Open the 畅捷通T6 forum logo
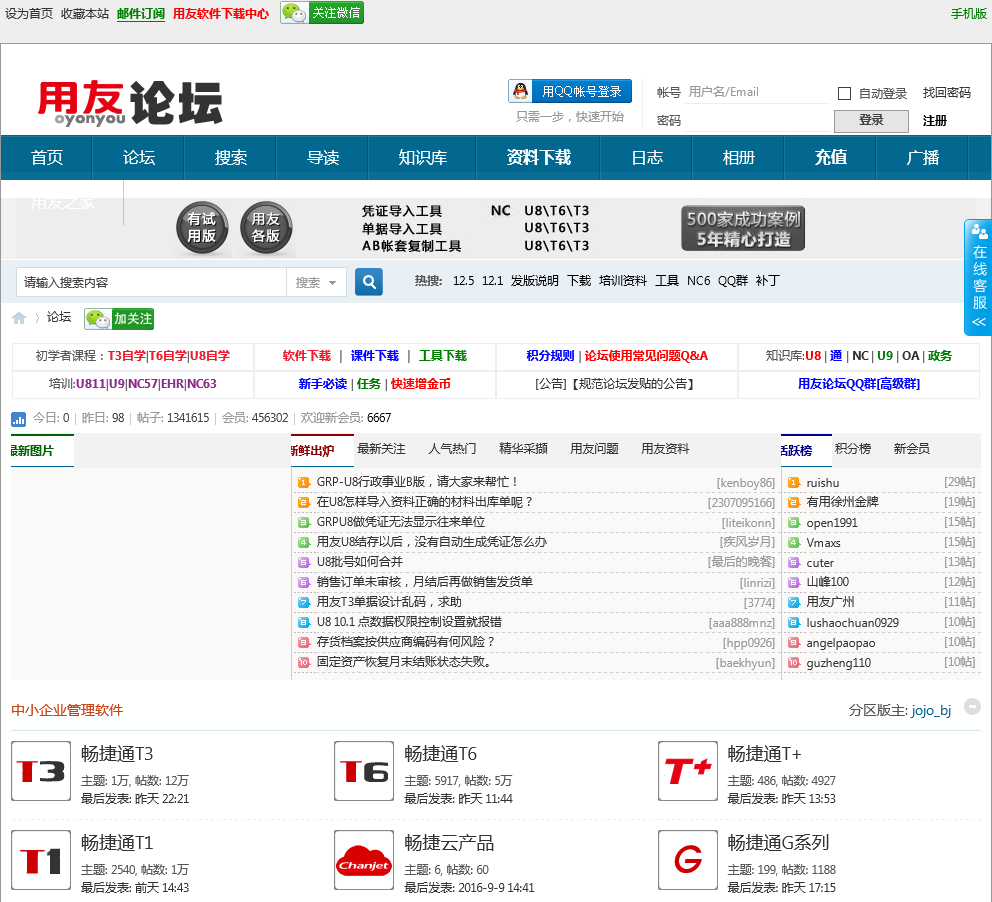Image resolution: width=992 pixels, height=902 pixels. pos(364,771)
